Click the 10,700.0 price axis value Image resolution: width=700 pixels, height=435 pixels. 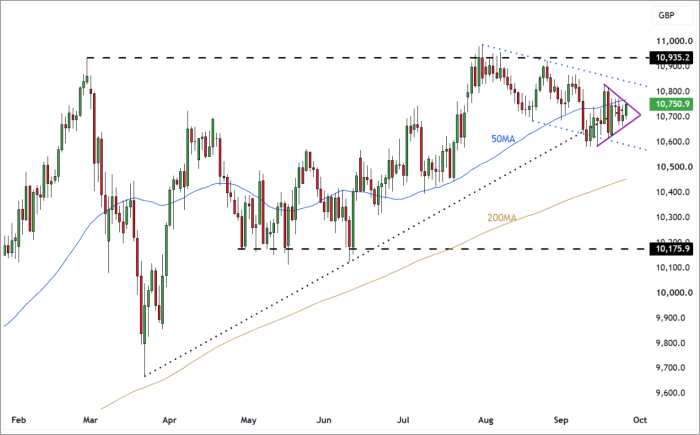click(x=674, y=117)
